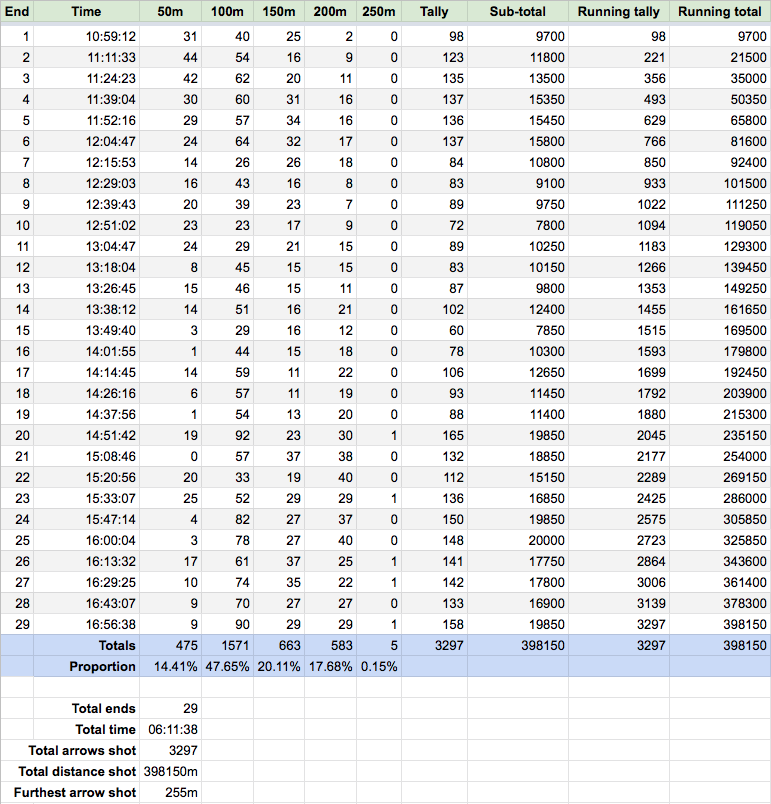Click the 'Running total' column header
Screen dimensions: 771x804
[720, 12]
